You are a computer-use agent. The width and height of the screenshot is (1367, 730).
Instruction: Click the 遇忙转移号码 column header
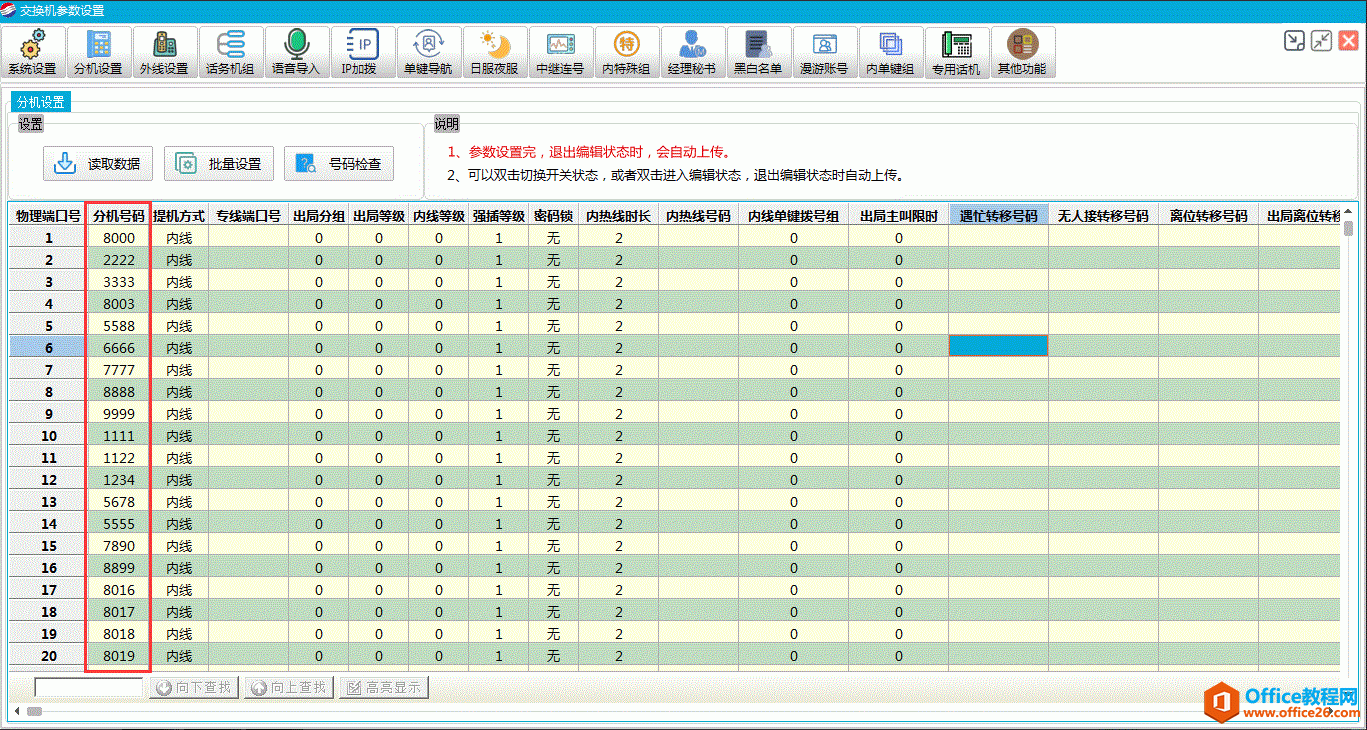coord(998,215)
